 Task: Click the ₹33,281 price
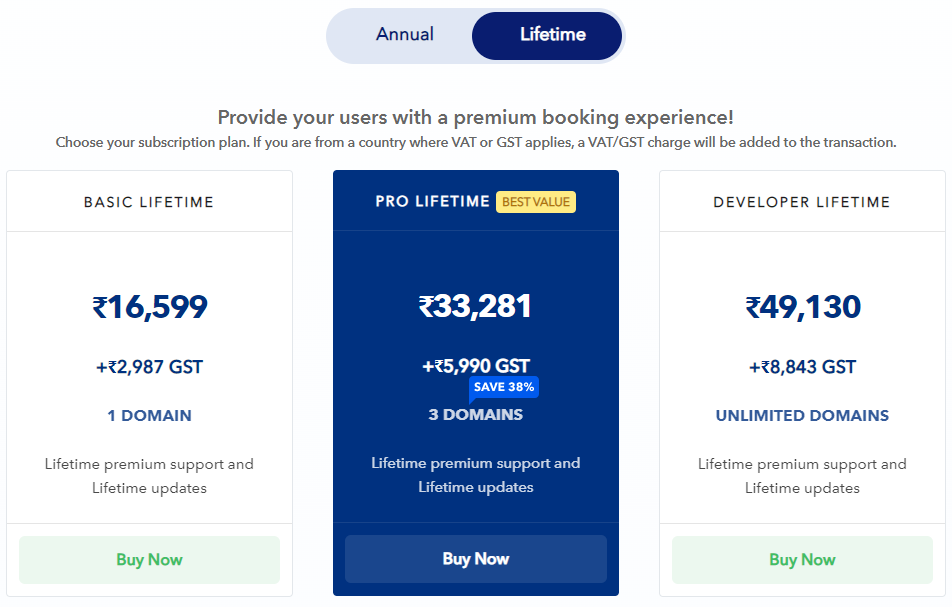[x=476, y=306]
